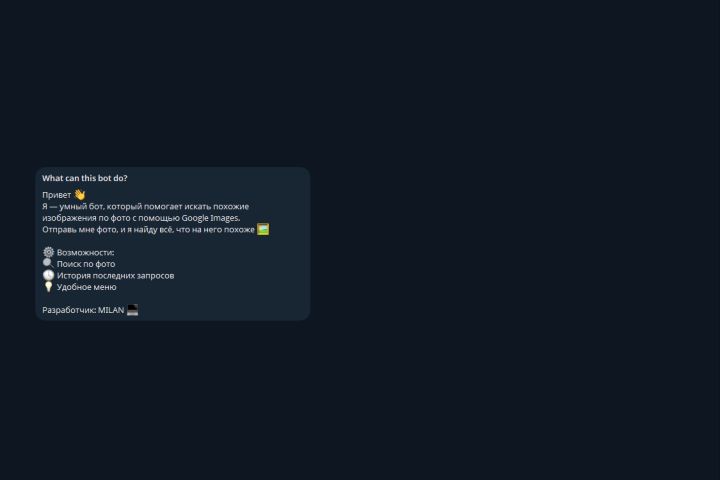This screenshot has width=720, height=480.
Task: Click the empty dark chat background
Action: coord(505,230)
